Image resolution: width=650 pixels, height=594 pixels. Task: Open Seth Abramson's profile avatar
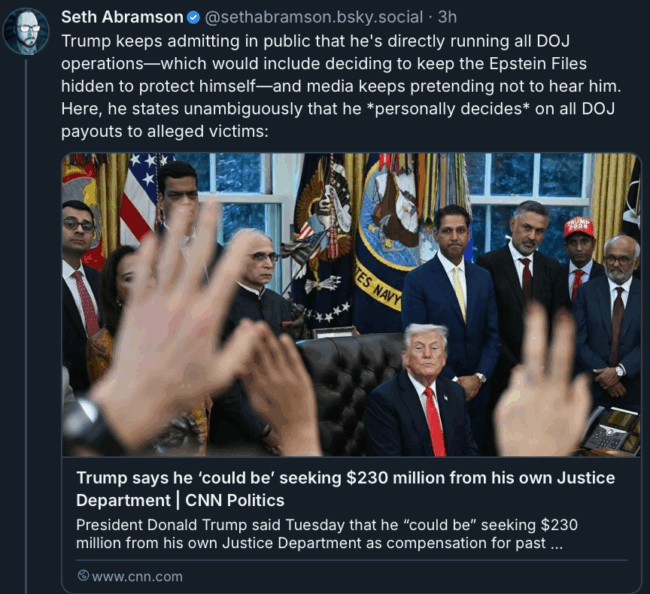click(26, 32)
